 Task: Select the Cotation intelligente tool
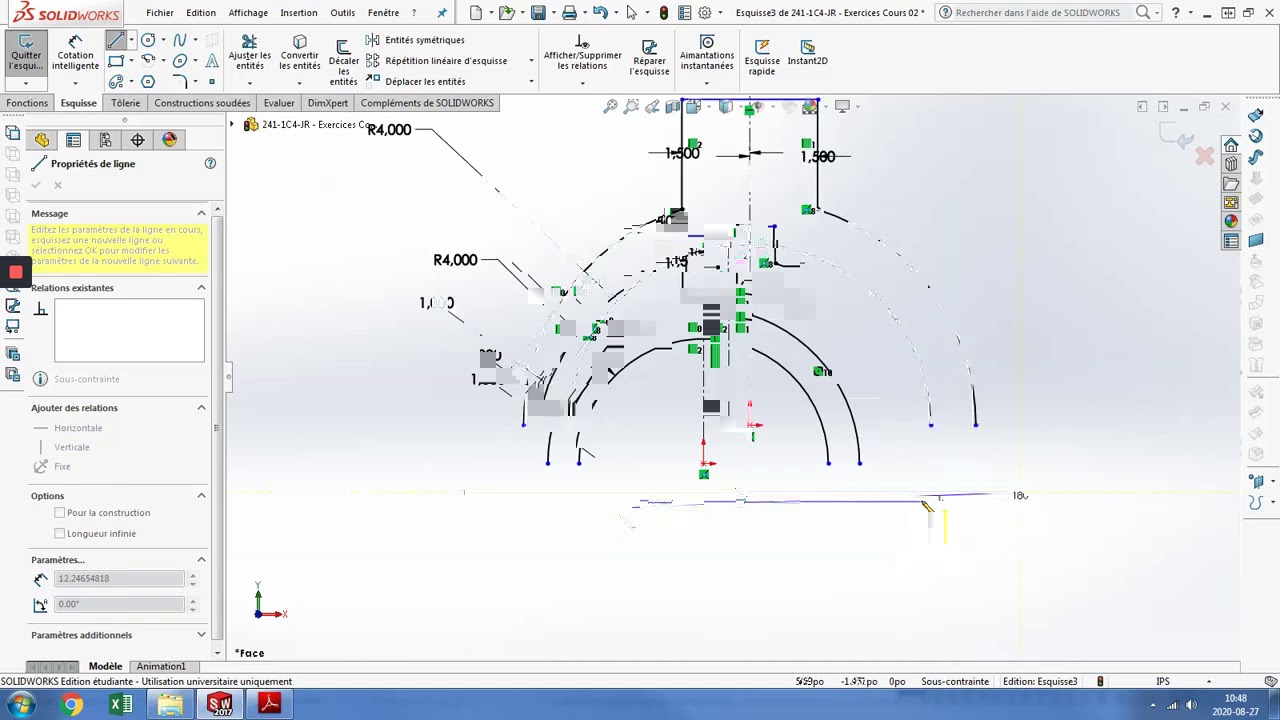(x=75, y=56)
